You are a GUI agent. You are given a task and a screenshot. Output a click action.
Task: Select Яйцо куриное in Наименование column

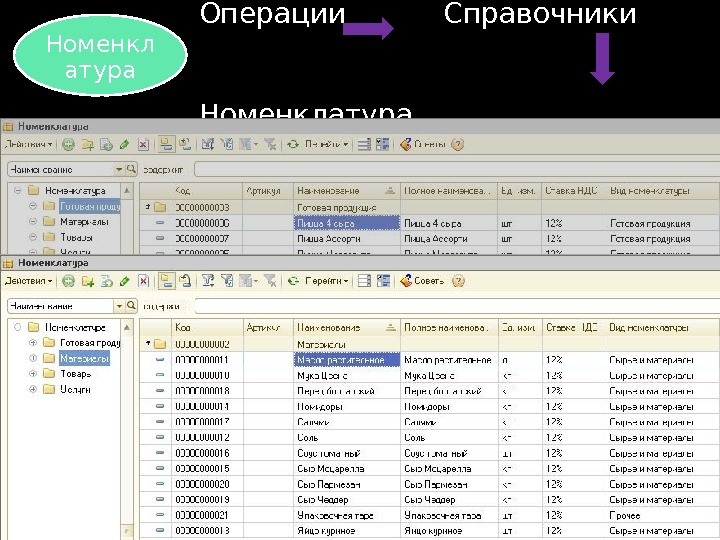(x=326, y=531)
